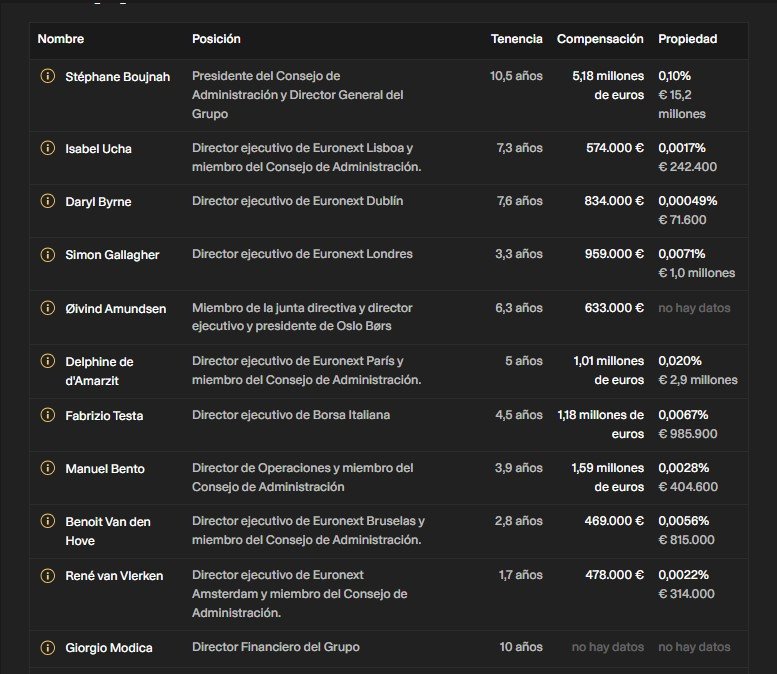Select the name Fabrizio Testa
Viewport: 777px width, 674px height.
point(104,416)
